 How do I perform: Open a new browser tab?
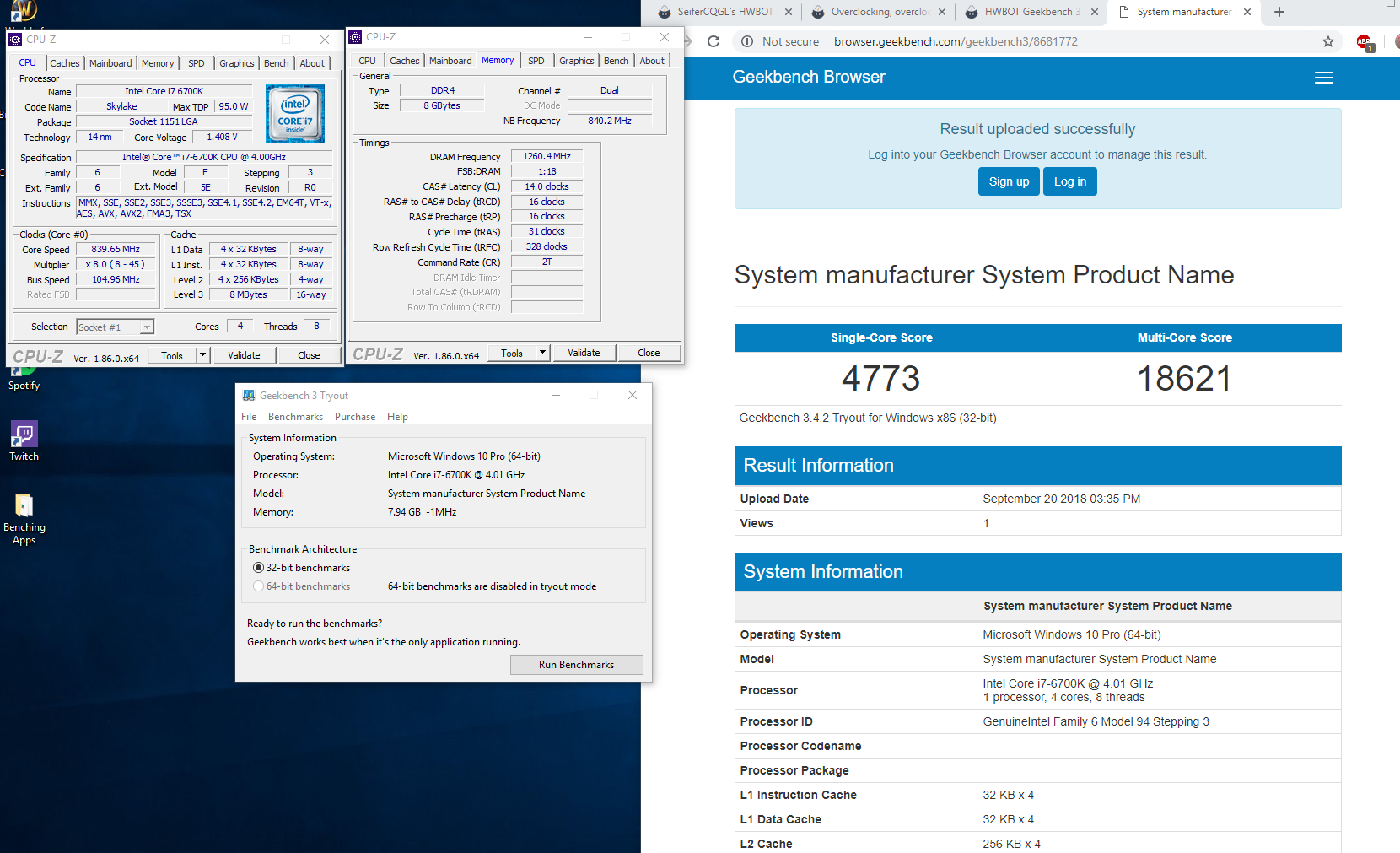[1279, 12]
